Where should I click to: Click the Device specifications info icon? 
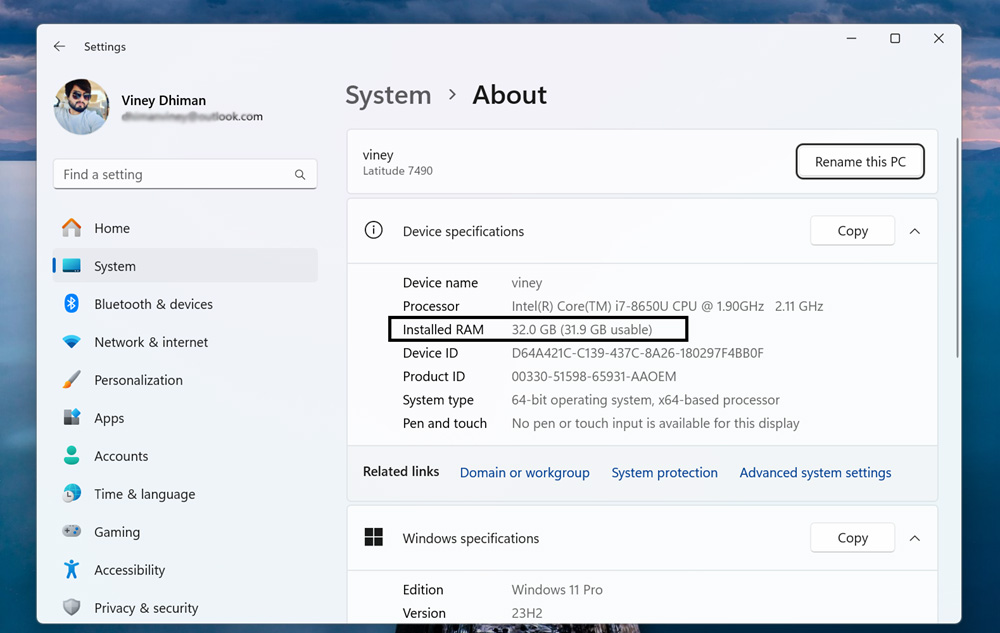pyautogui.click(x=374, y=230)
